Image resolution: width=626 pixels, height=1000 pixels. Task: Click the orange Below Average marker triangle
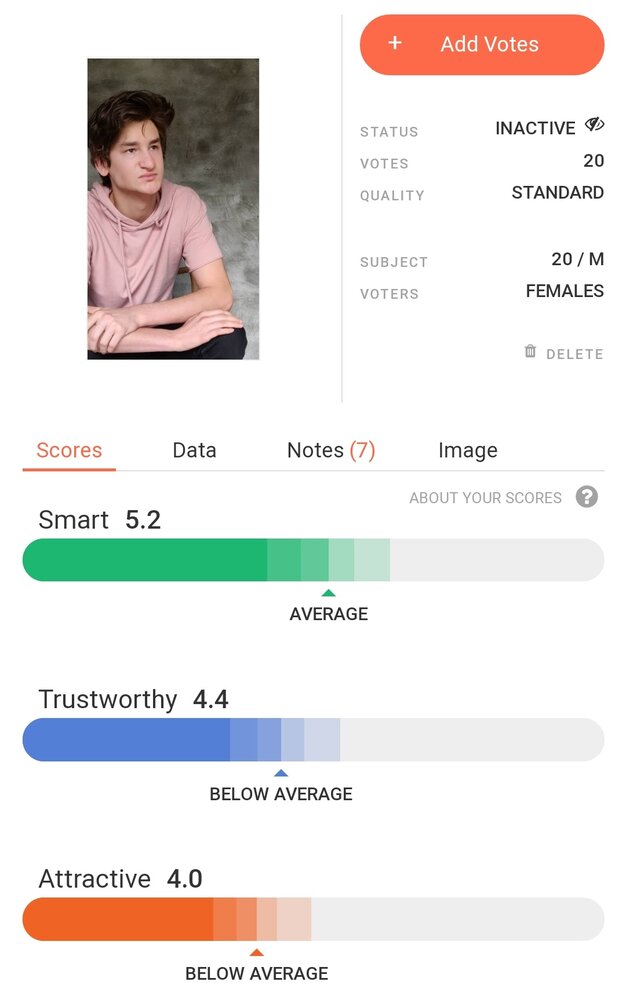point(256,952)
